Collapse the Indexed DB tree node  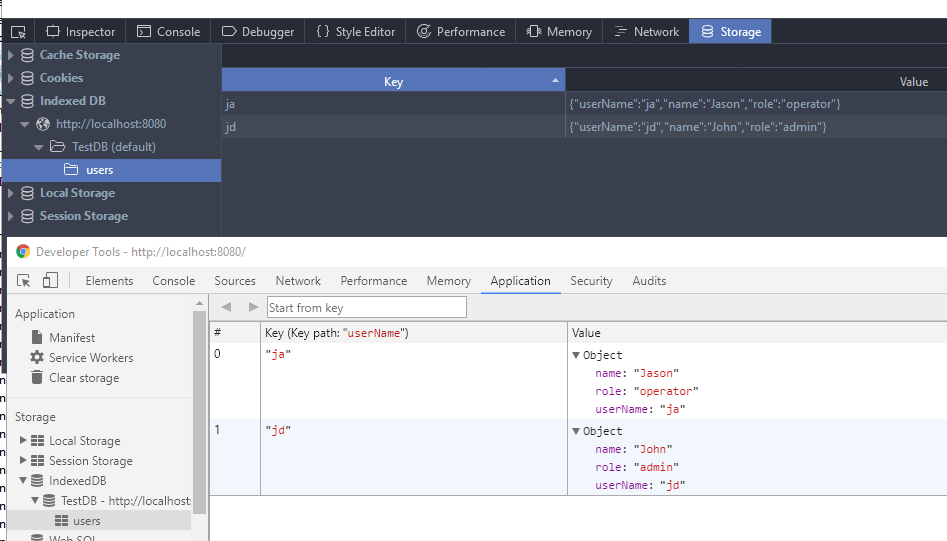(11, 101)
